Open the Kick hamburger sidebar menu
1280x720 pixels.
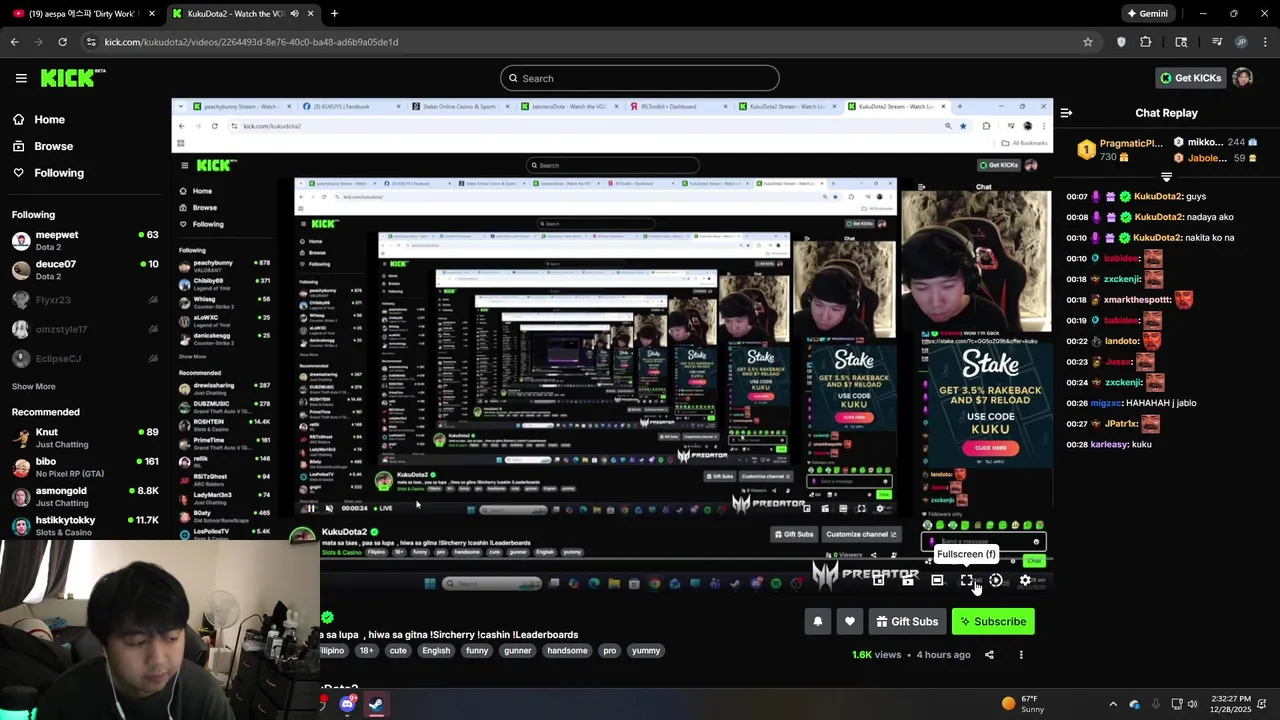click(21, 78)
